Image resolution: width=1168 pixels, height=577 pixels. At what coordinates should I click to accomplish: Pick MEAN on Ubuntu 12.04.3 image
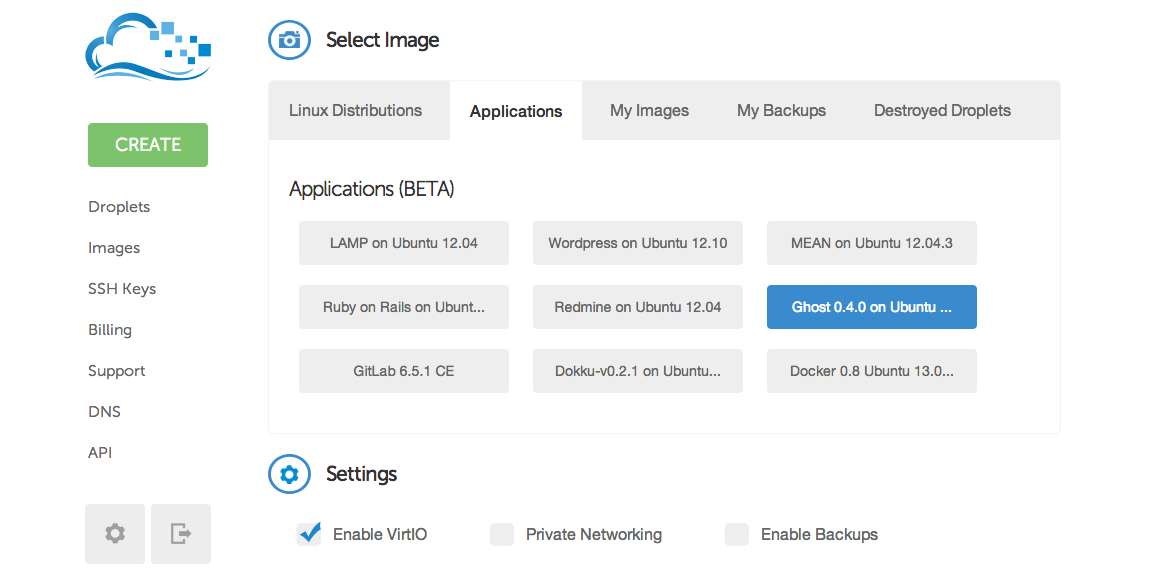pos(872,243)
